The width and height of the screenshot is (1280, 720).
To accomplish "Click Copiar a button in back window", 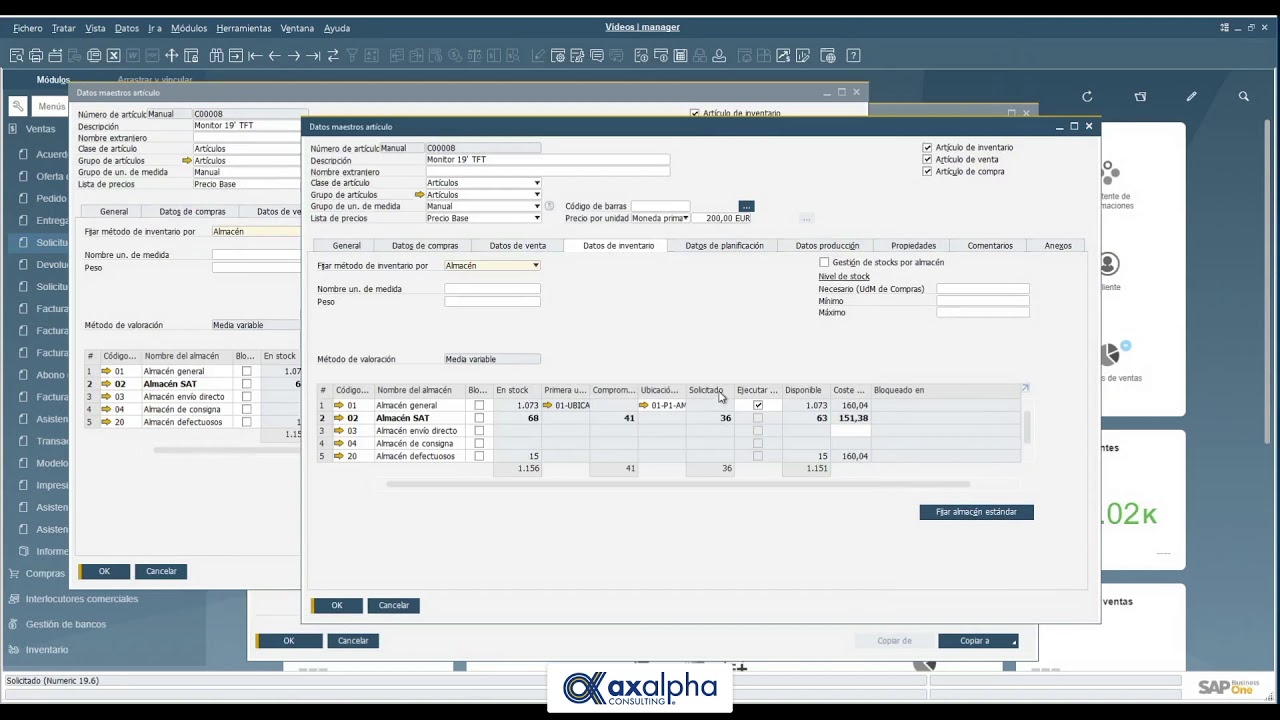I will pyautogui.click(x=978, y=641).
